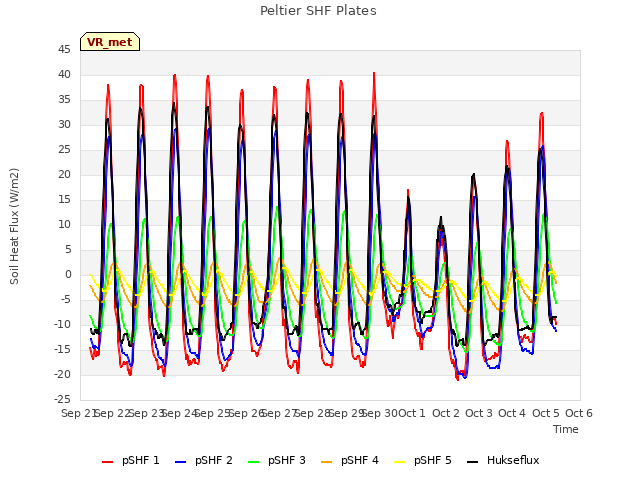640x480 pixels.
Task: Click the 0 y-axis tick label
Action: 68,275
